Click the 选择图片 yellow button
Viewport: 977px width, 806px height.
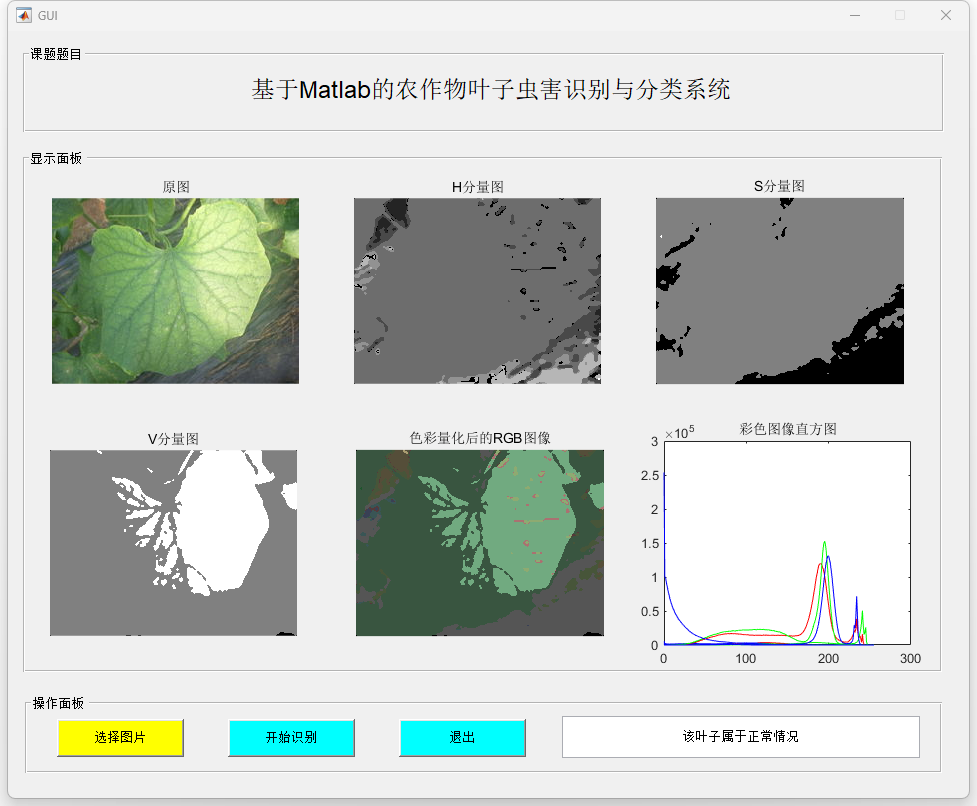click(120, 737)
